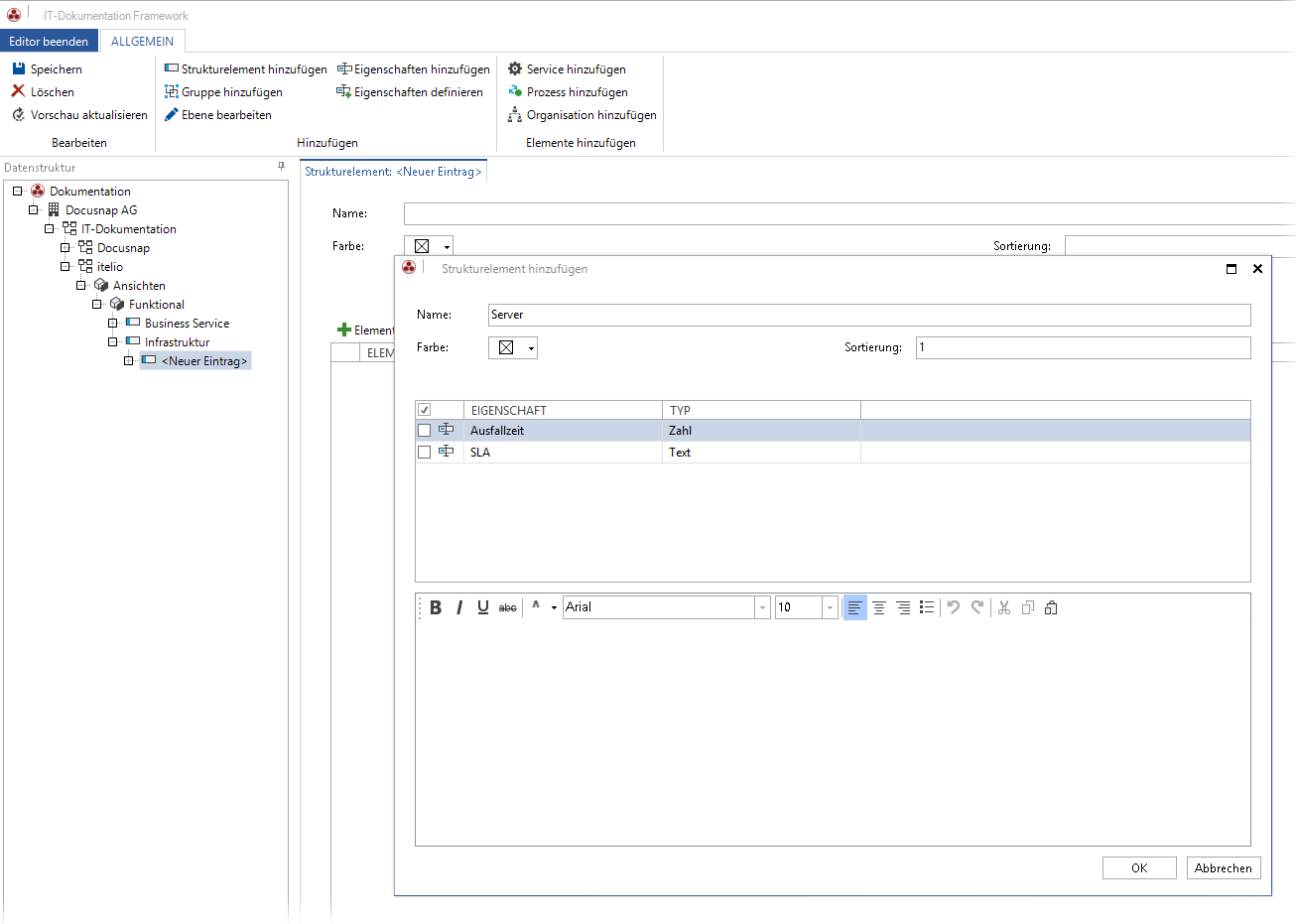Viewport: 1296px width, 924px height.
Task: Toggle strikethrough formatting
Action: click(x=507, y=607)
